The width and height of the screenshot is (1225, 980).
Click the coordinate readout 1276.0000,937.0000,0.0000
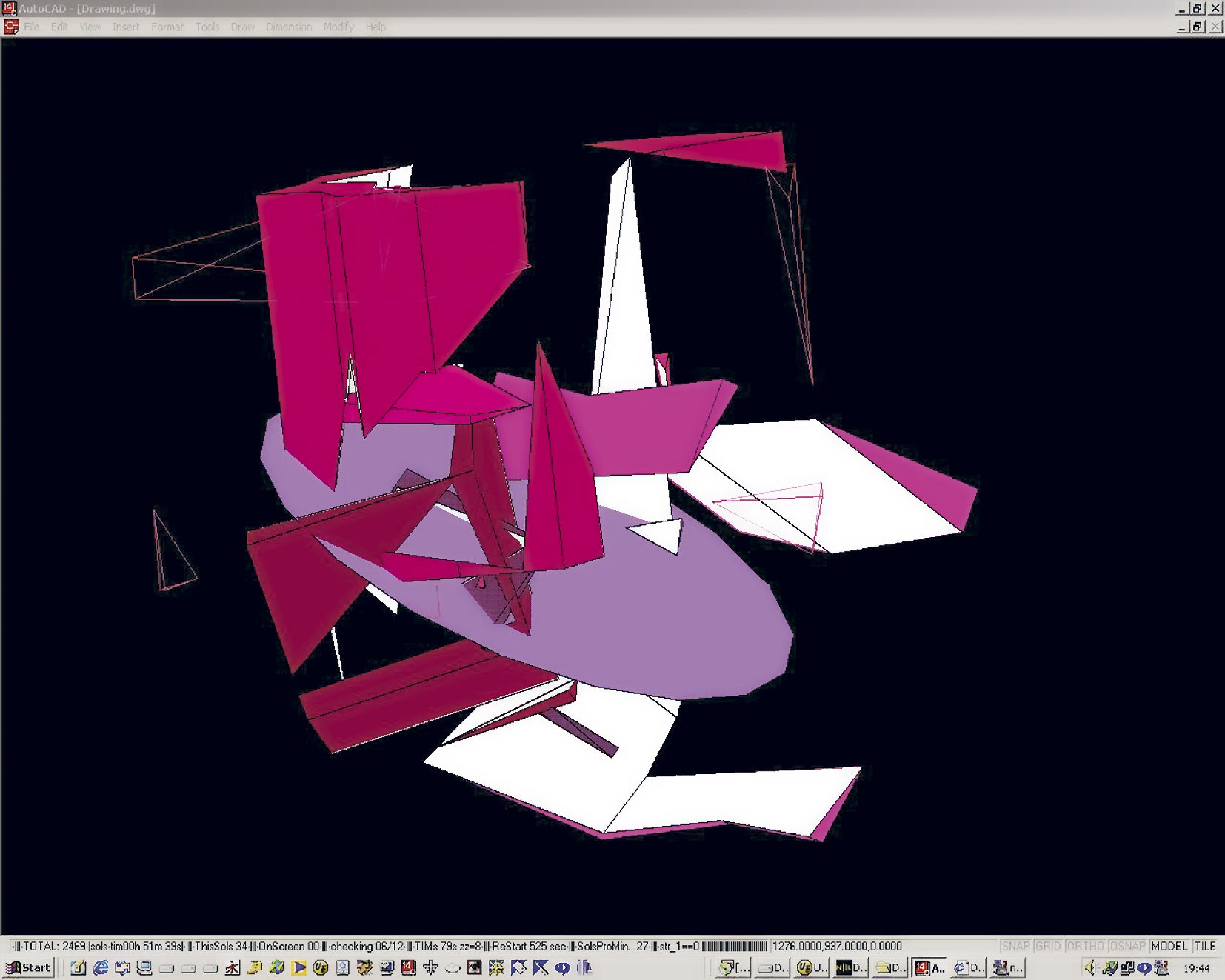(837, 946)
